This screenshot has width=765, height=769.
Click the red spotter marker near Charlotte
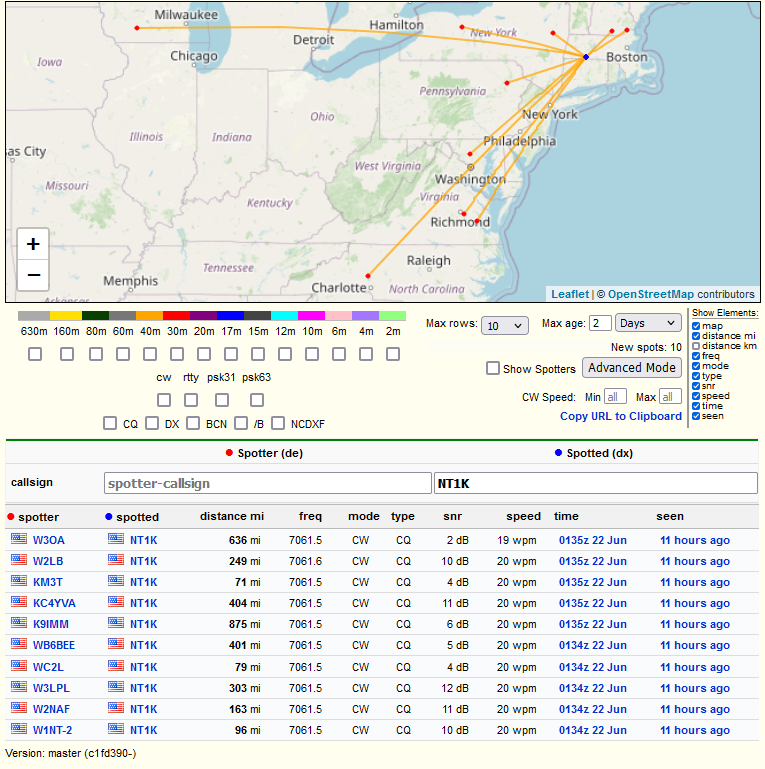click(368, 276)
